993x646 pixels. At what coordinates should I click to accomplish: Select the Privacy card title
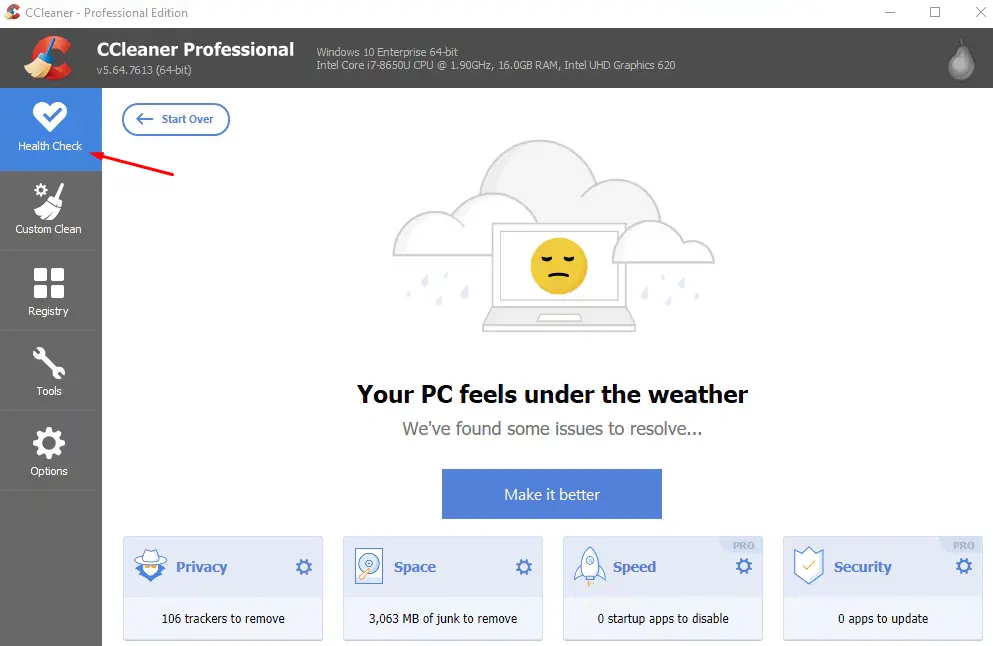201,567
